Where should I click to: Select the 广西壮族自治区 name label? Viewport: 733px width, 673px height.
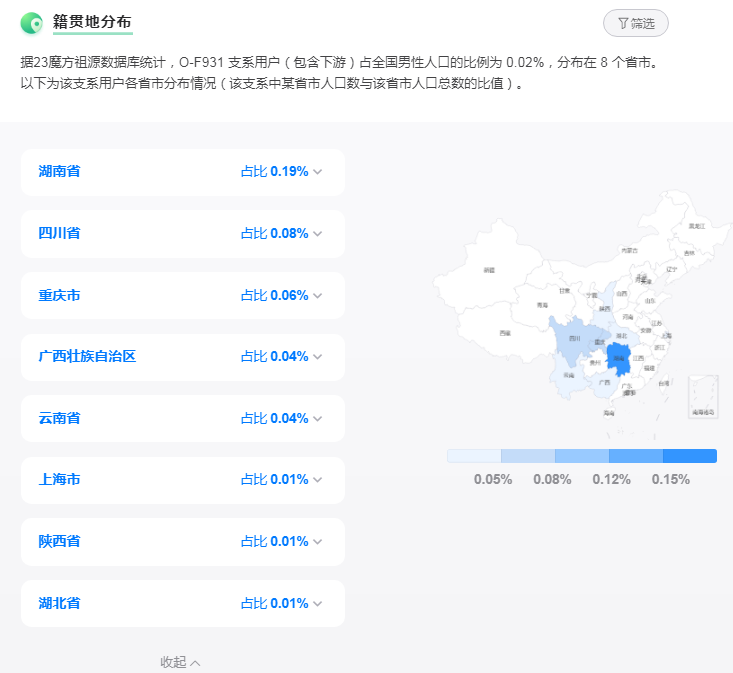(x=87, y=357)
